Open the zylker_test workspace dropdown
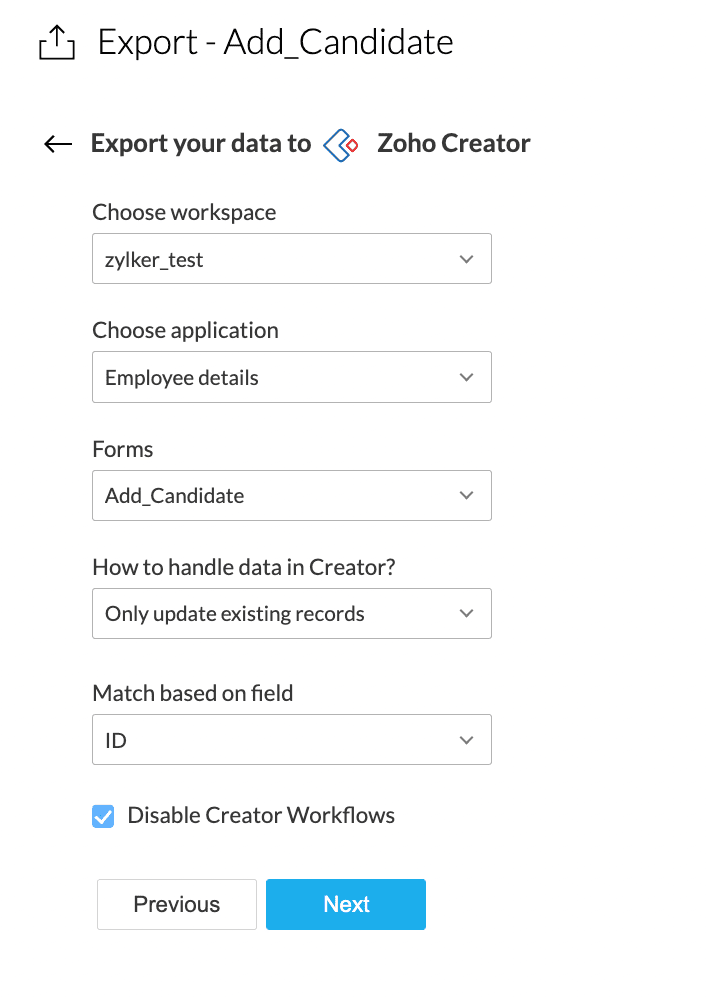The image size is (708, 1000). click(x=291, y=259)
